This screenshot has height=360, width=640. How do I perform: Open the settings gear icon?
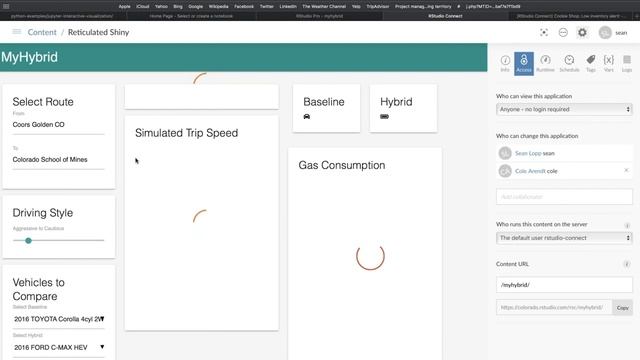[582, 33]
